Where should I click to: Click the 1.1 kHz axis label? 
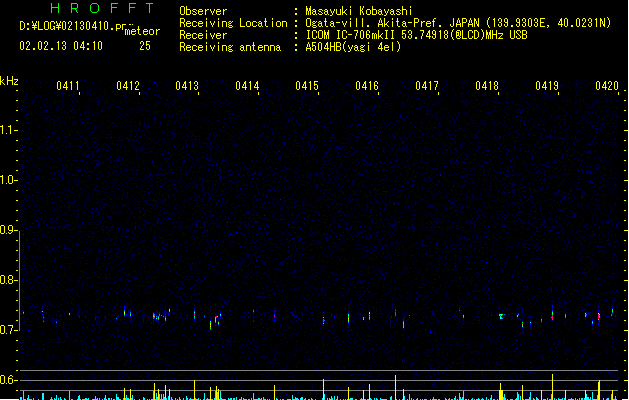(7, 130)
